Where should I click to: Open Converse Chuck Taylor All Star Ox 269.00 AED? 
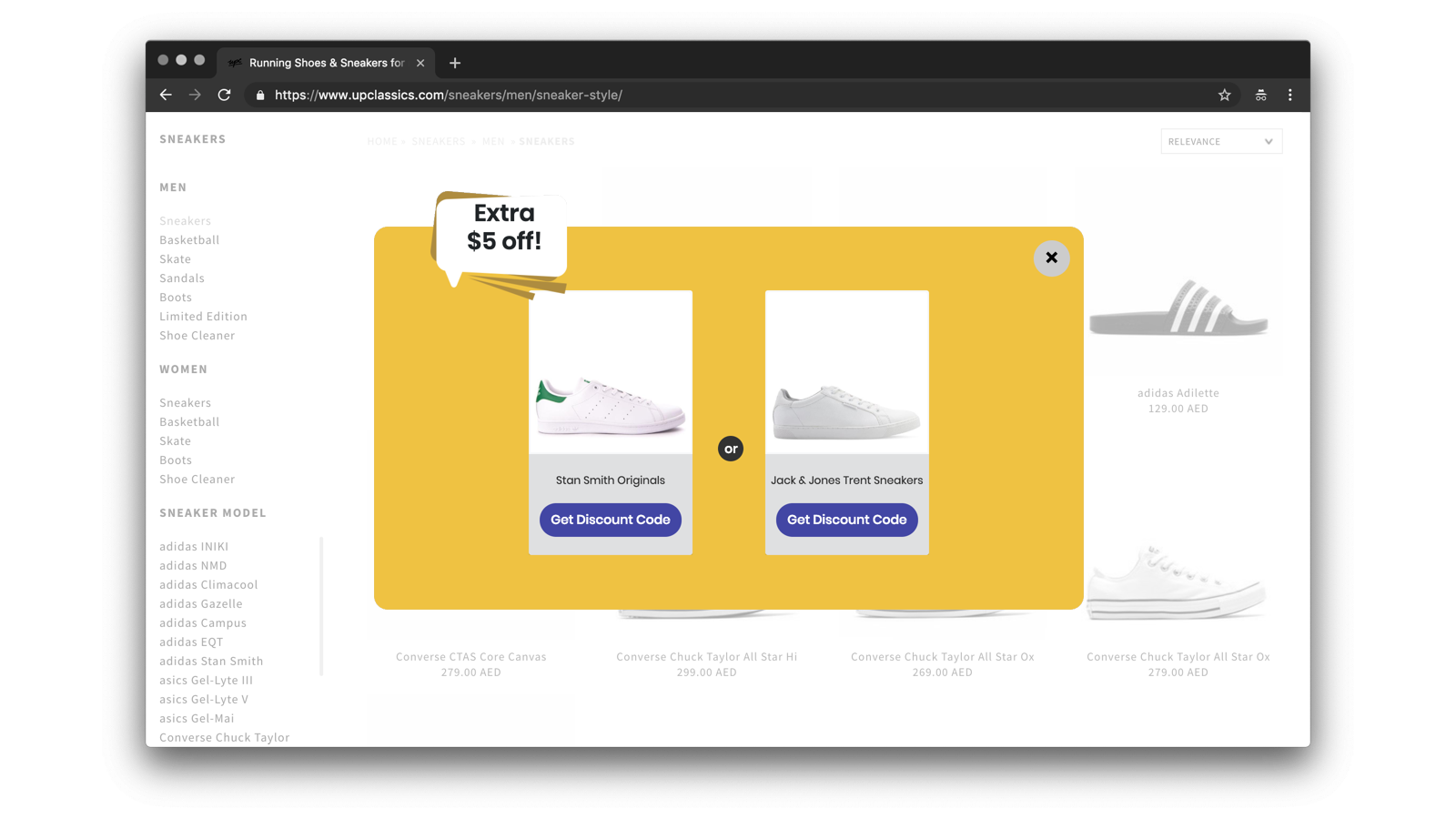(942, 657)
